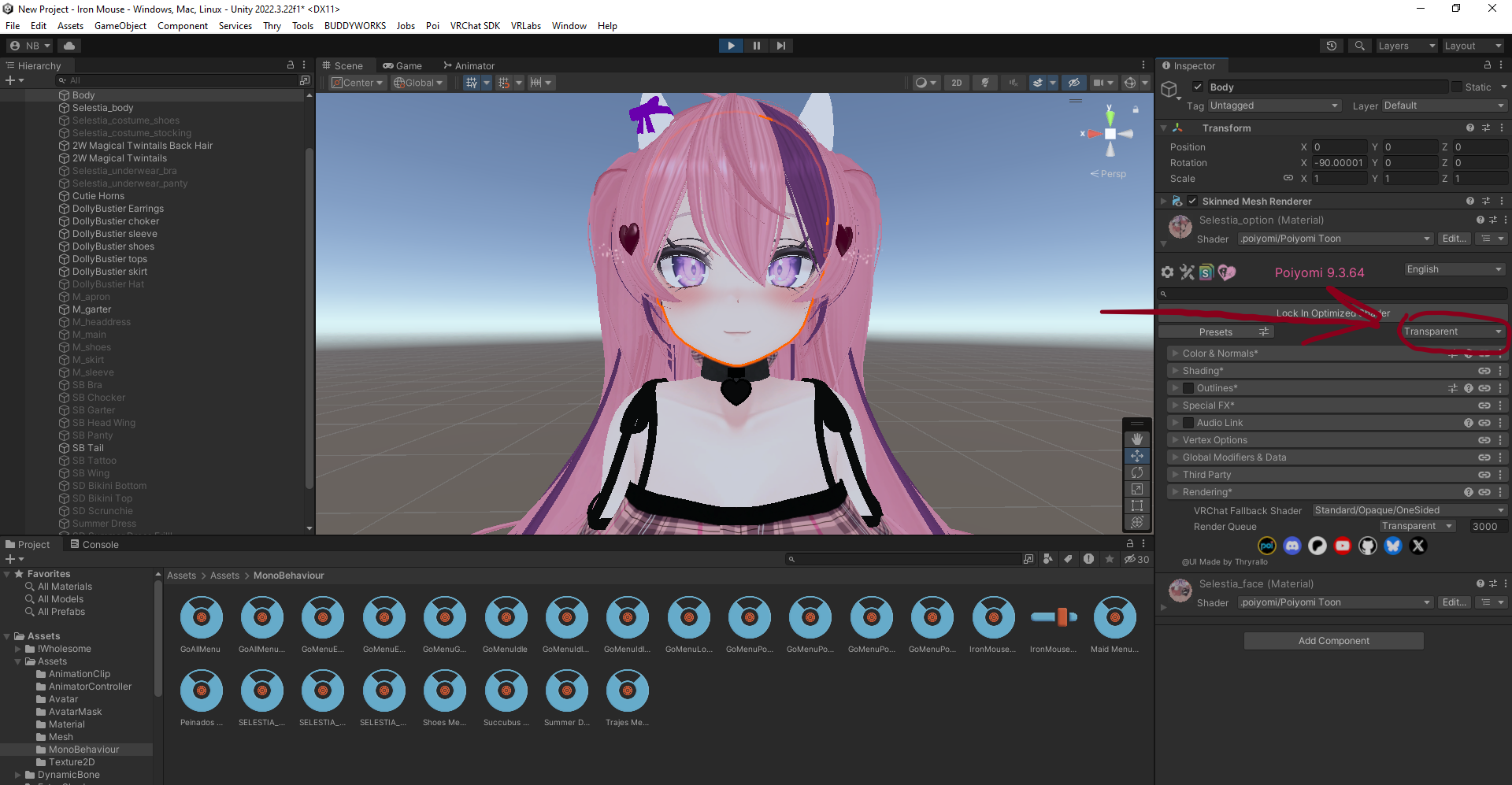Open the Transparent rendering preset dropdown
Viewport: 1512px width, 785px height.
1453,331
